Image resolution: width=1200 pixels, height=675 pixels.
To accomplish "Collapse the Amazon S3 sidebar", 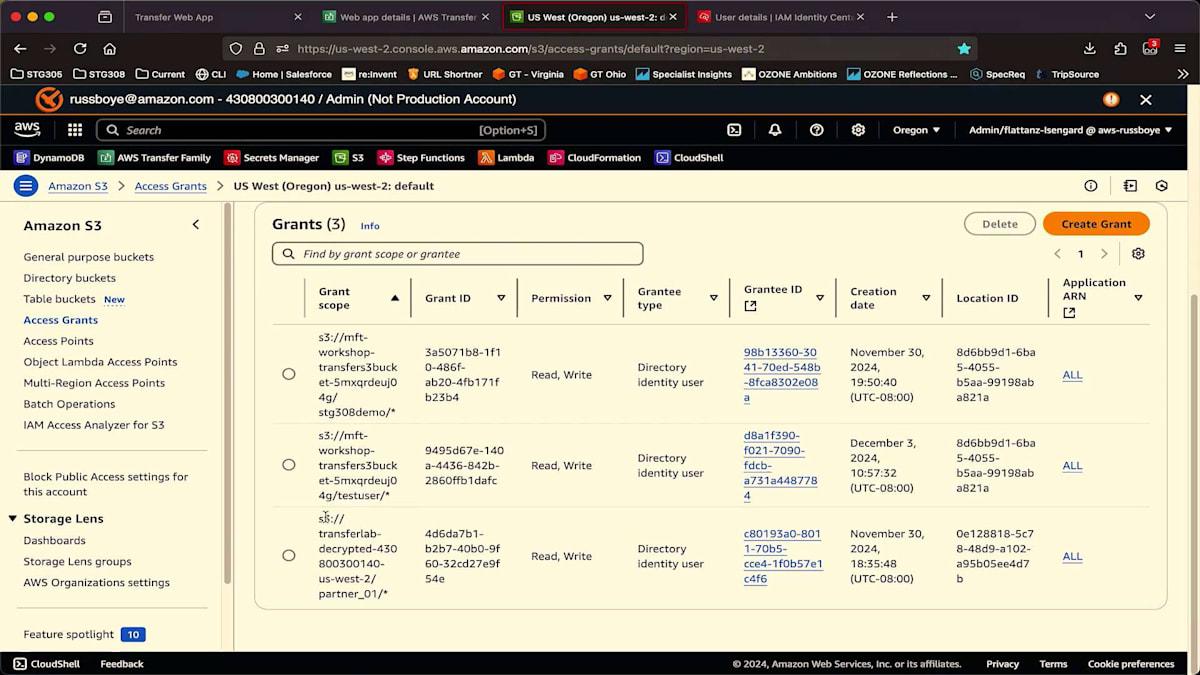I will coord(196,225).
